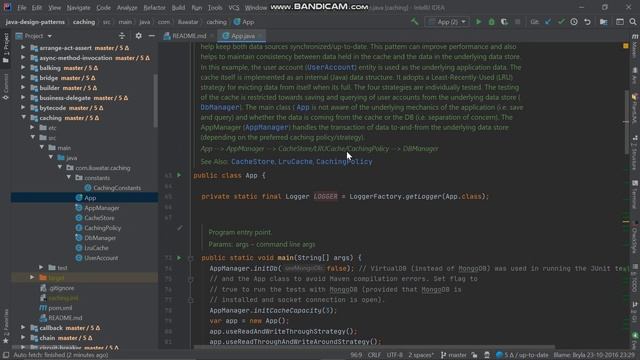Click the Structure tool window stripe button
Screen dimensions: 640x360
635,153
